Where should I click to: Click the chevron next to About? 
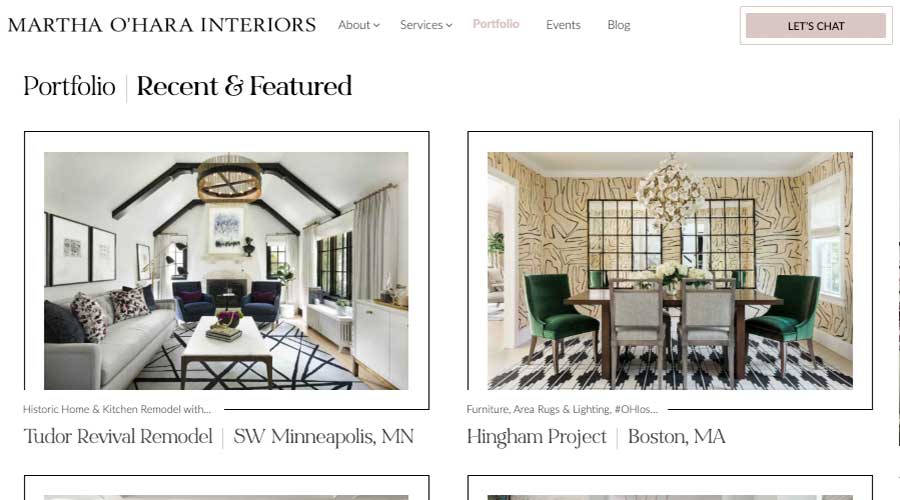pyautogui.click(x=377, y=25)
